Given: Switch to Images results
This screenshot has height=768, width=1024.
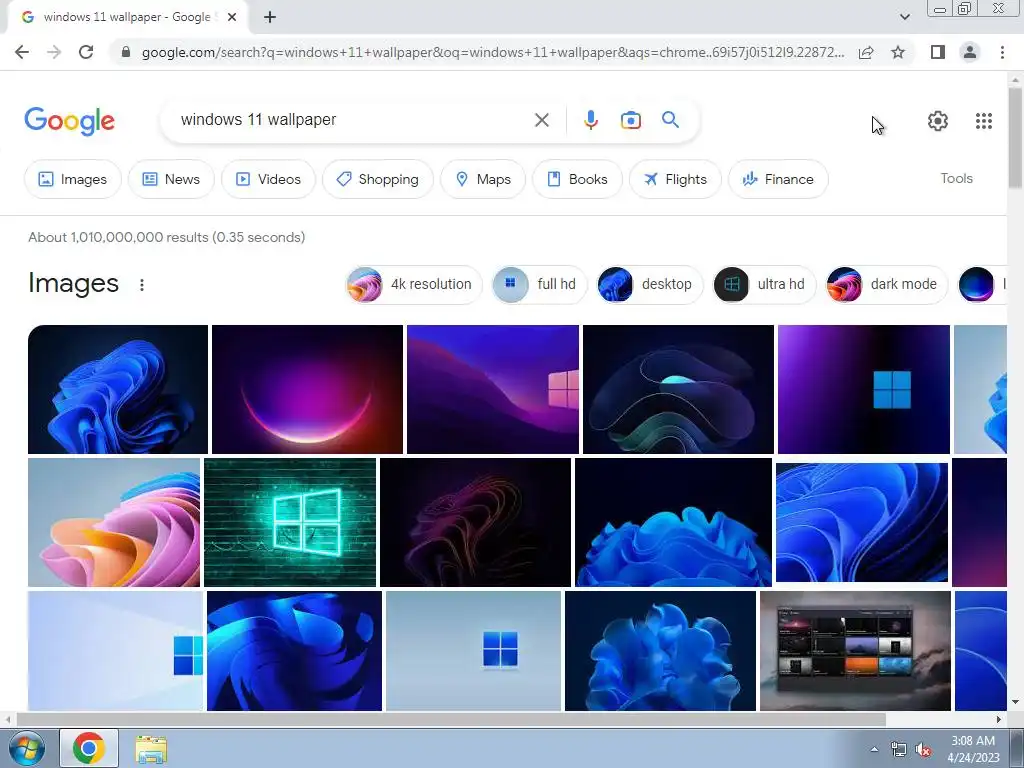Looking at the screenshot, I should [72, 179].
